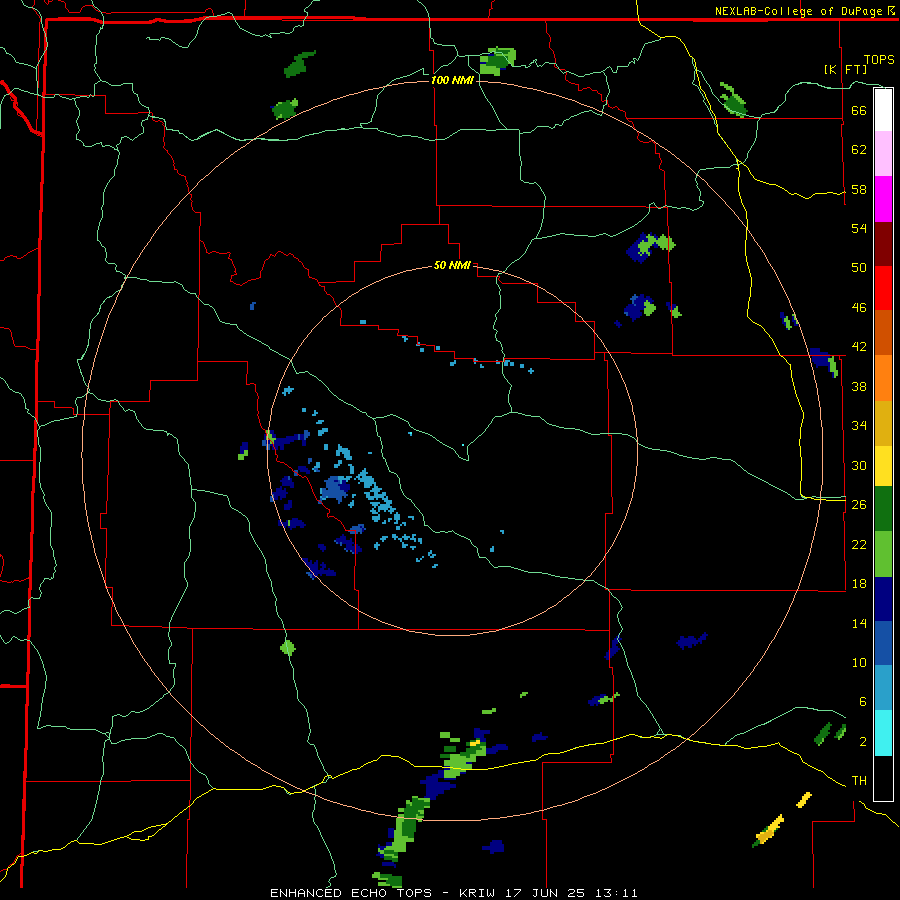Click the 6 value on the legend scale
This screenshot has height=900, width=900.
pyautogui.click(x=863, y=702)
